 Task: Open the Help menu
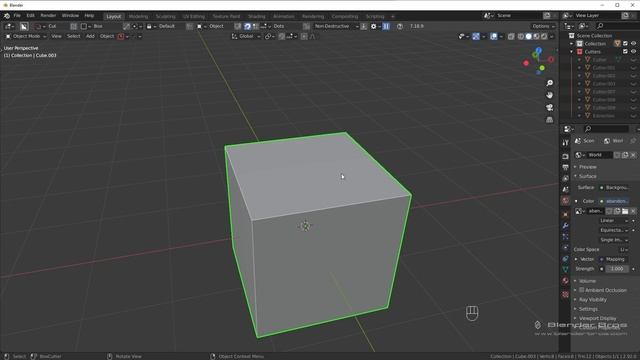(89, 16)
